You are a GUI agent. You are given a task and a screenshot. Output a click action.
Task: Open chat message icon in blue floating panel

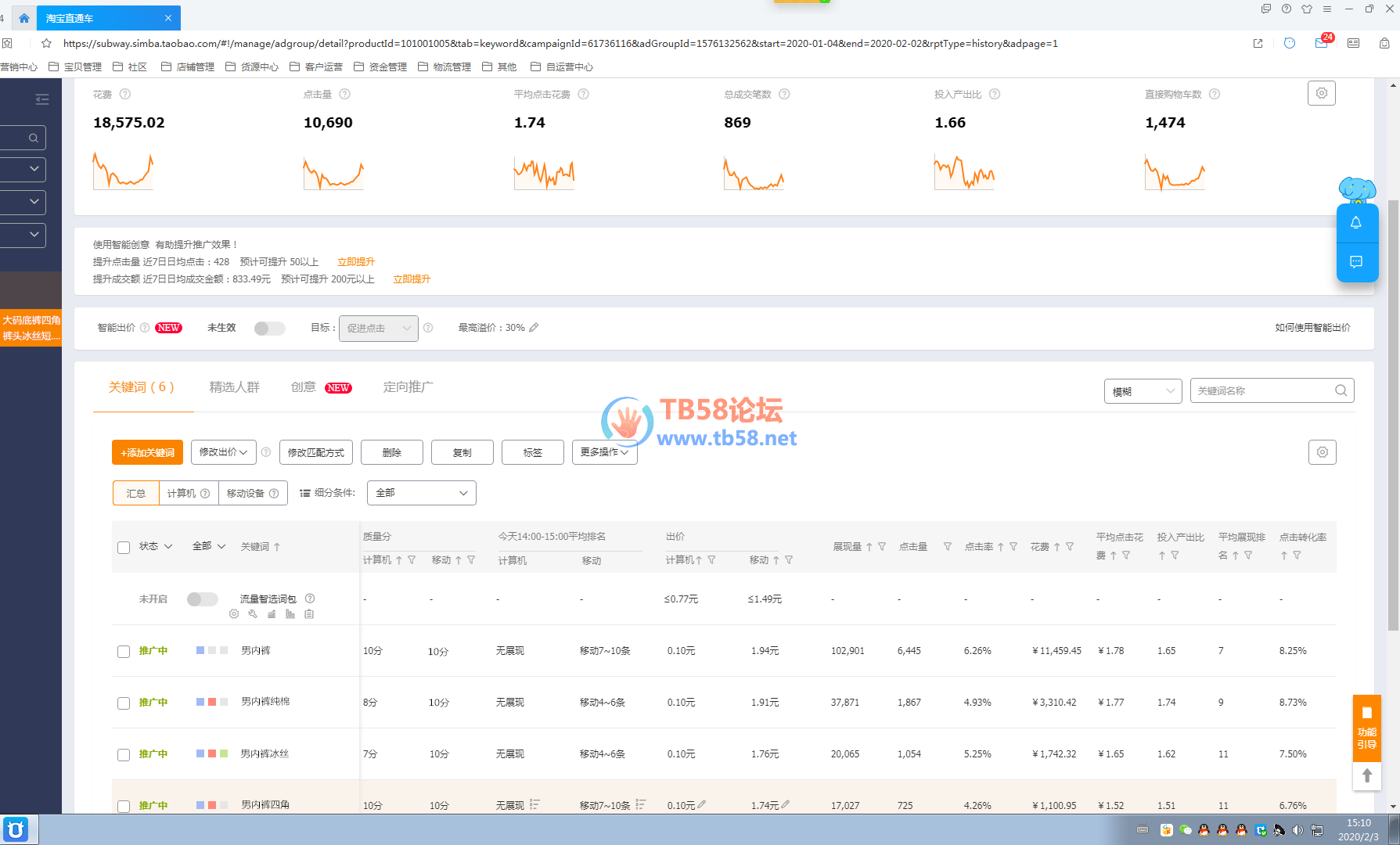click(1356, 261)
